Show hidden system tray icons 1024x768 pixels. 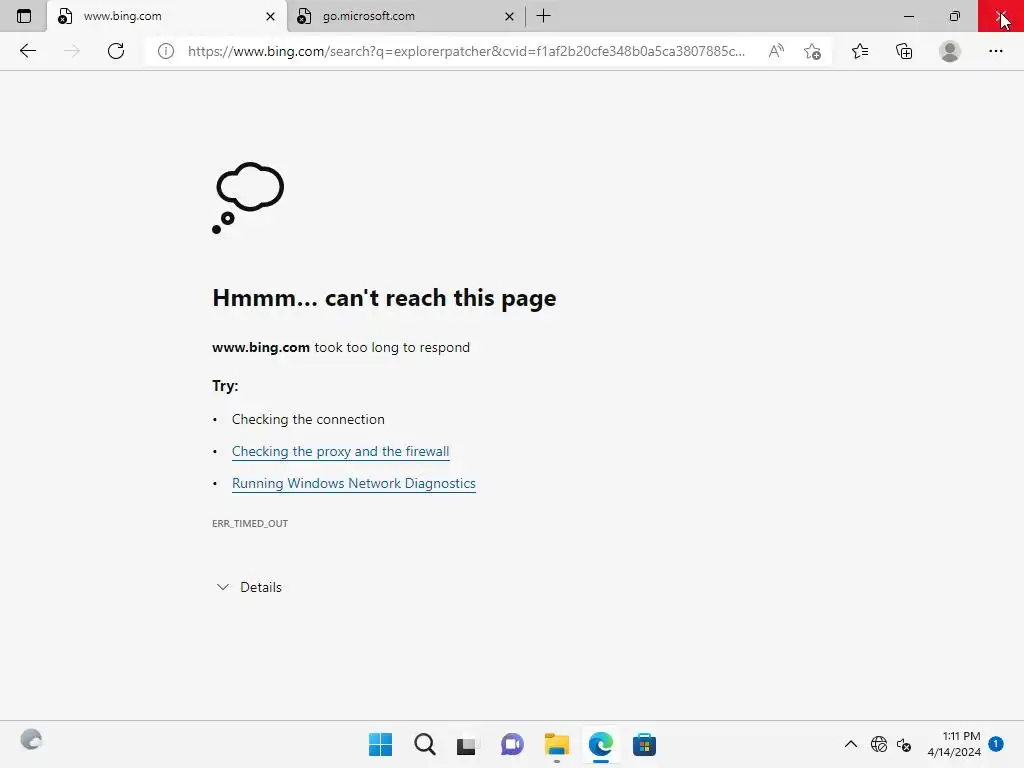850,744
